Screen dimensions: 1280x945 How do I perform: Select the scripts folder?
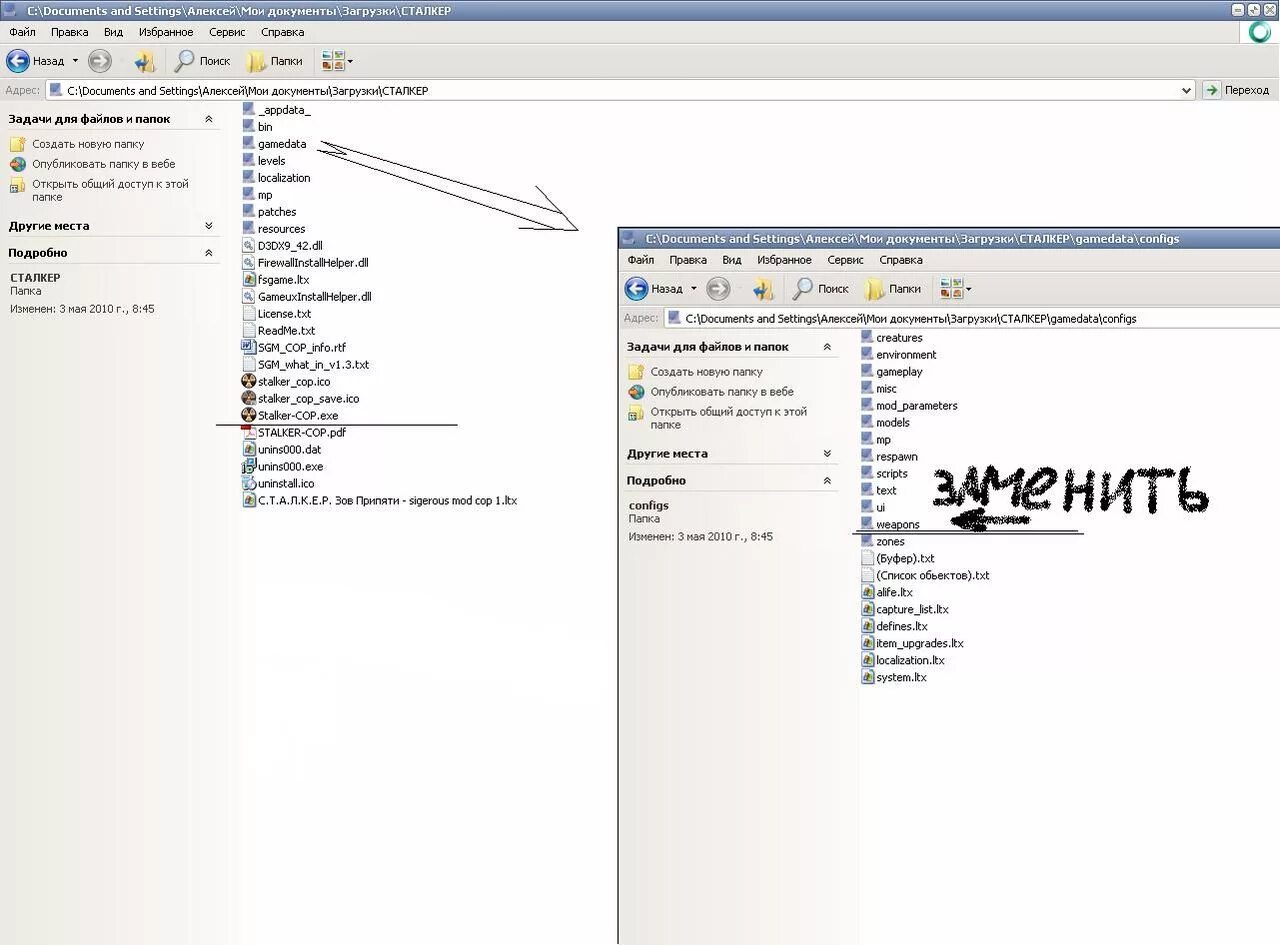tap(884, 474)
